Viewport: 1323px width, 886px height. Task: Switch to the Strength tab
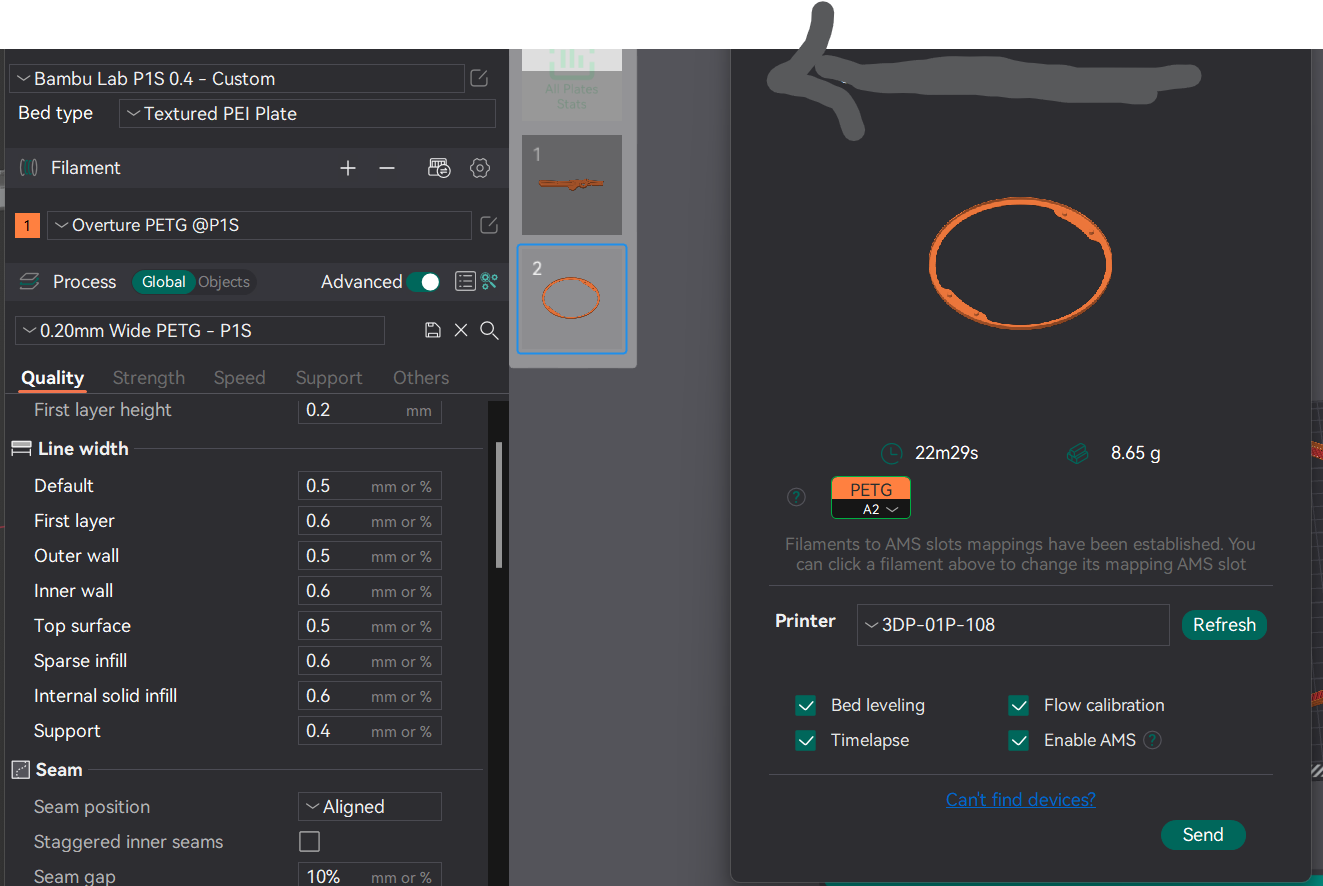[148, 377]
